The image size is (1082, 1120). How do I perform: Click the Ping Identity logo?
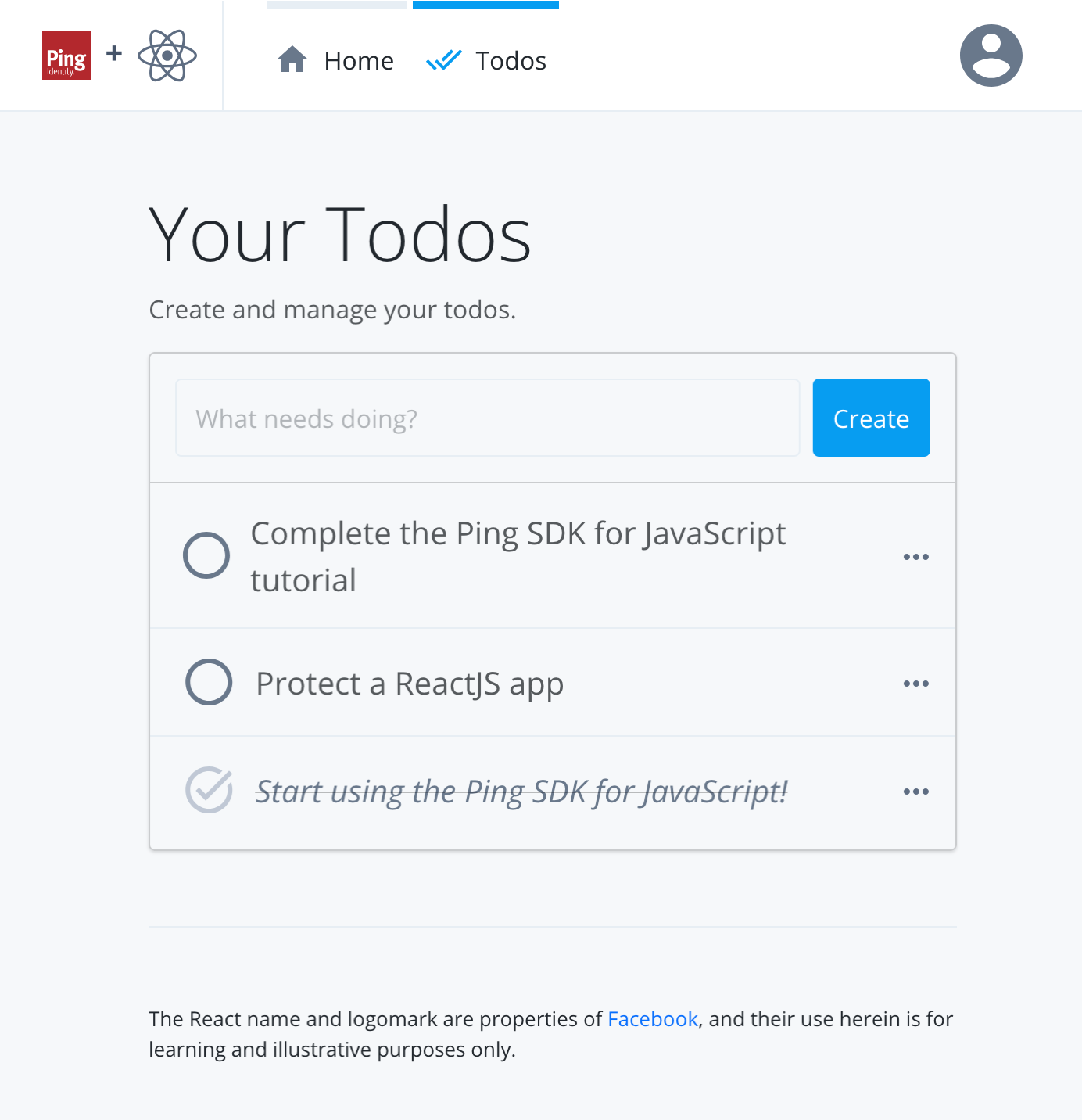pos(66,56)
